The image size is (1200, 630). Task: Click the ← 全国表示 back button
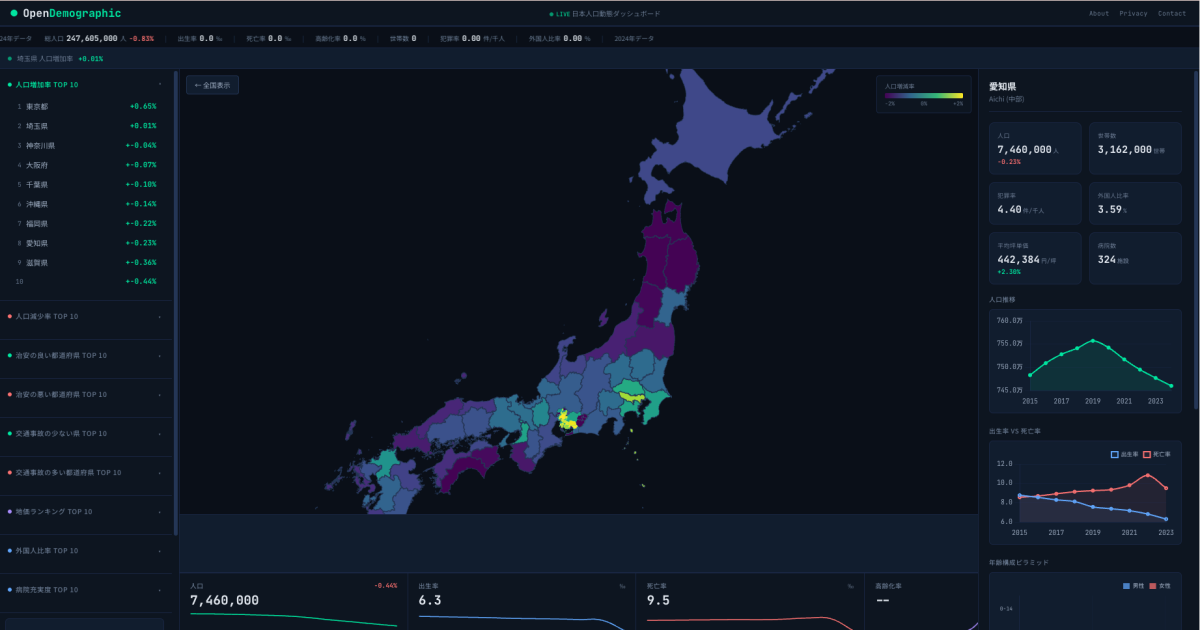coord(212,86)
